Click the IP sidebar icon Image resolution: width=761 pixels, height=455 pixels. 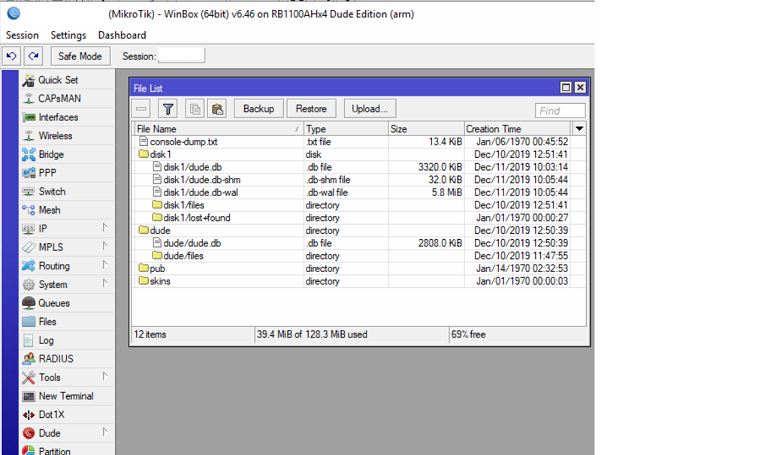(x=29, y=228)
